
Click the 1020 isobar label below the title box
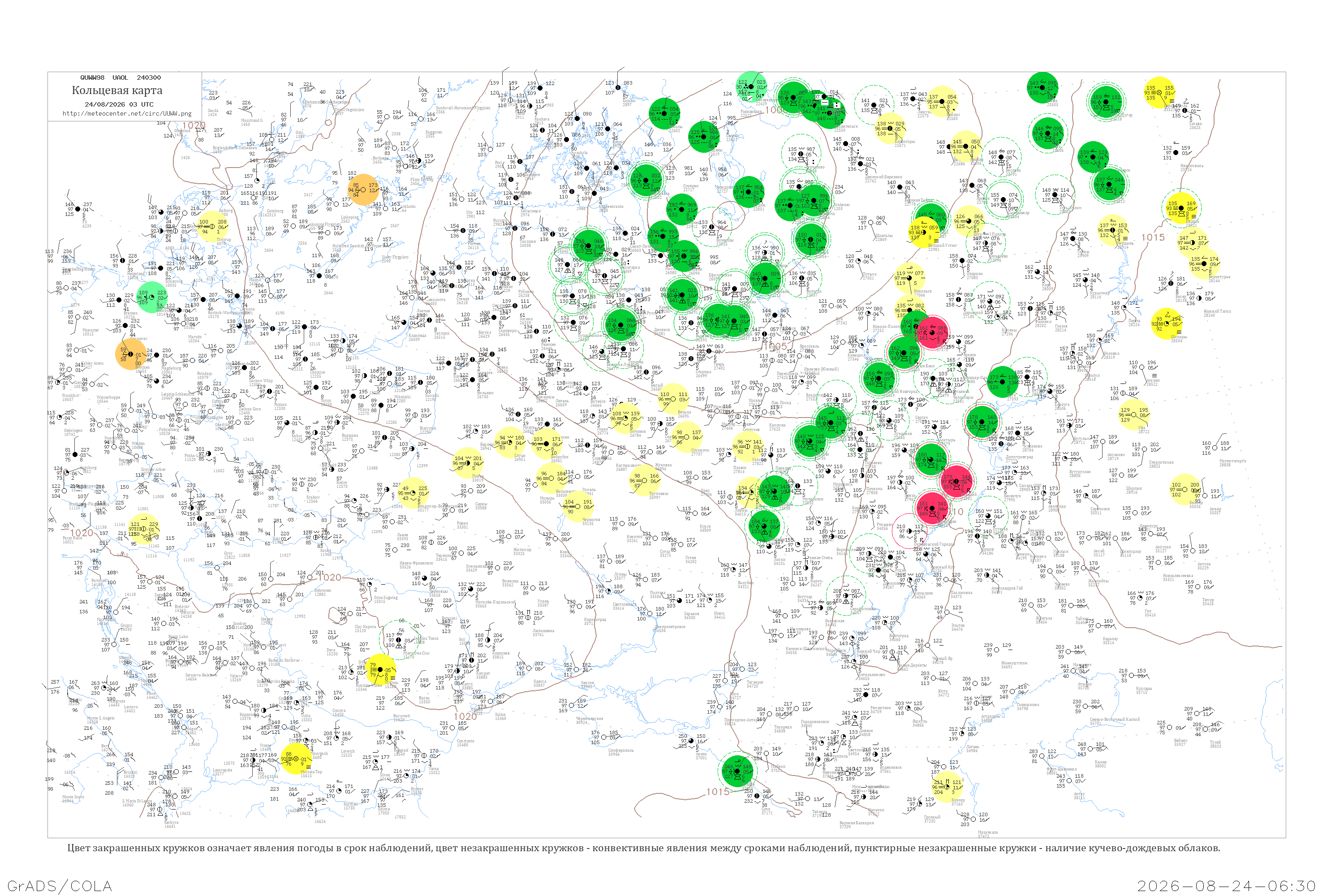(x=194, y=125)
